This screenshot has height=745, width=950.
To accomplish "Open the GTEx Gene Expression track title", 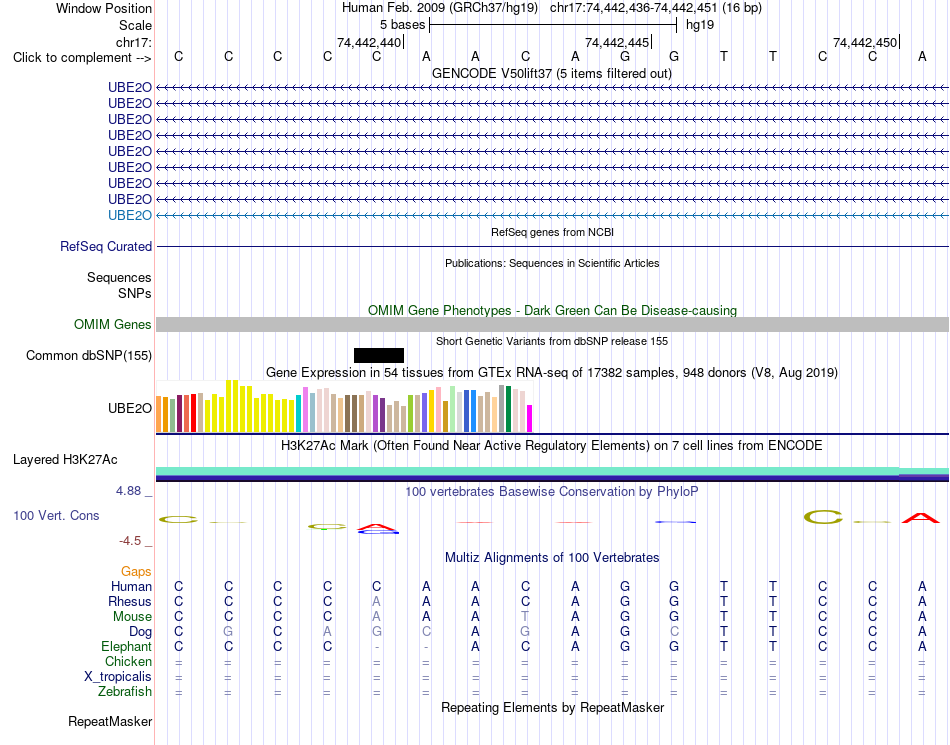I will [x=552, y=372].
